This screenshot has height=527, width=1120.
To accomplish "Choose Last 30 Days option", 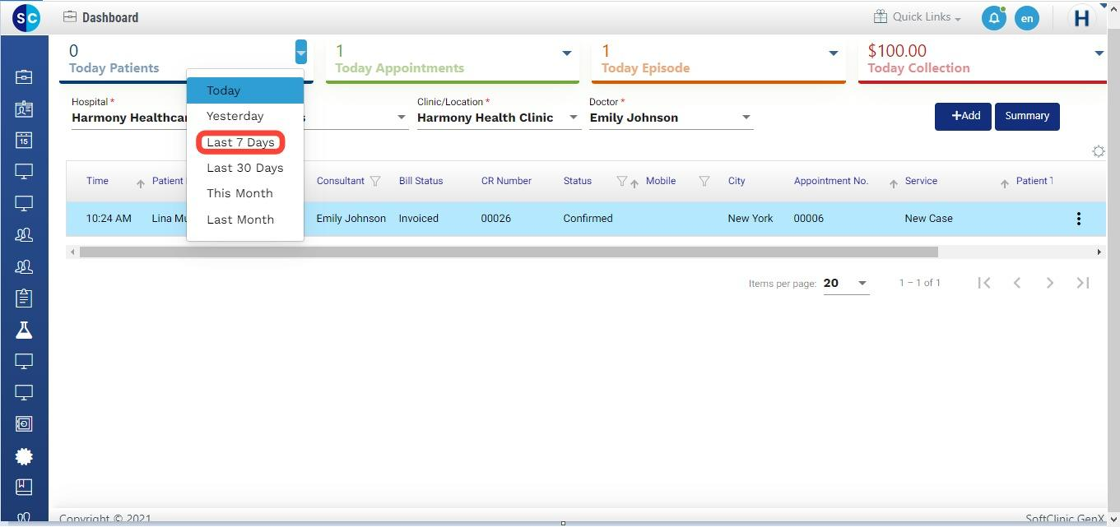I will [245, 169].
